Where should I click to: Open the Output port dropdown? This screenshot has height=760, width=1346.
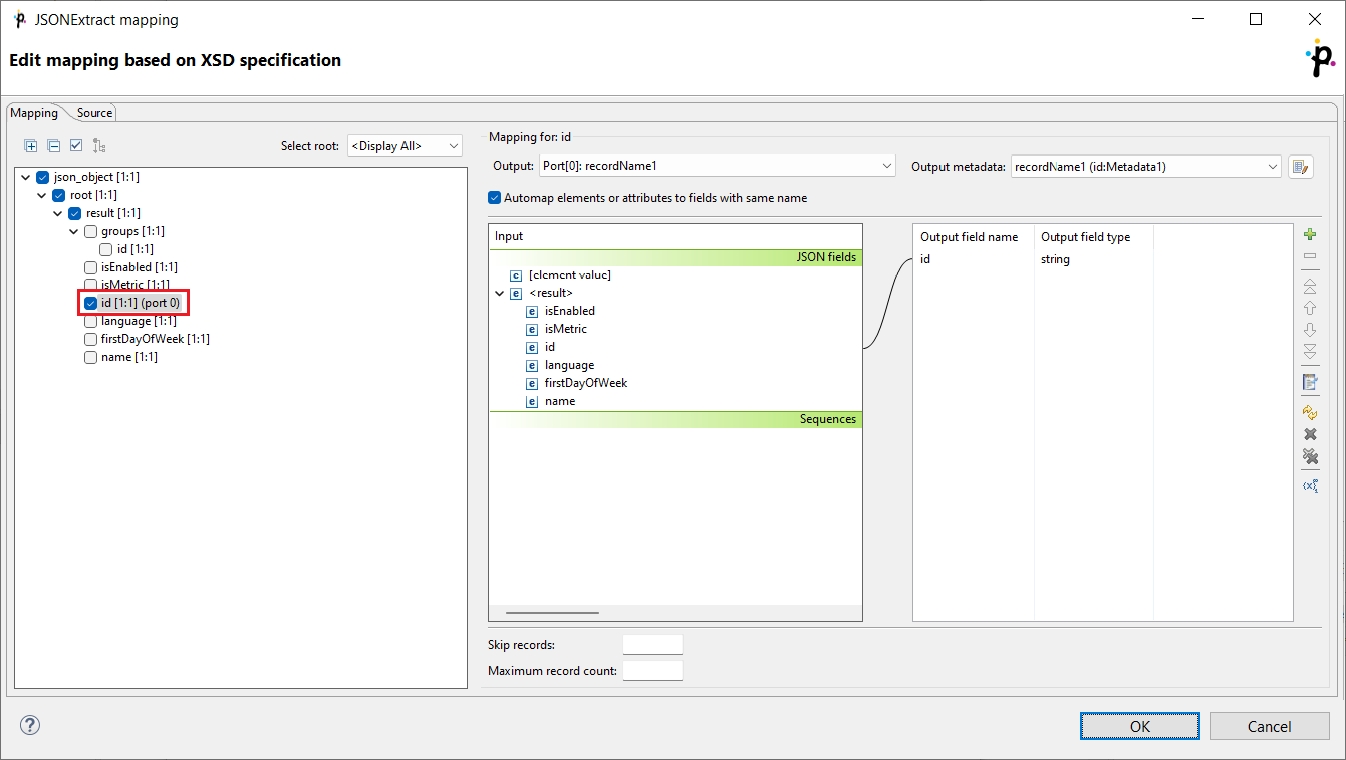[717, 166]
